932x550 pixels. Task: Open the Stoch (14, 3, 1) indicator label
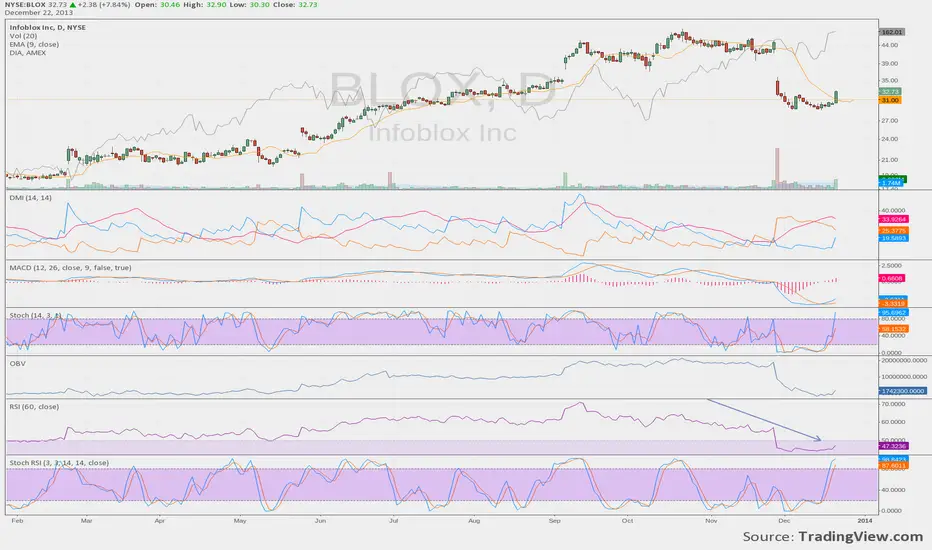[x=35, y=315]
